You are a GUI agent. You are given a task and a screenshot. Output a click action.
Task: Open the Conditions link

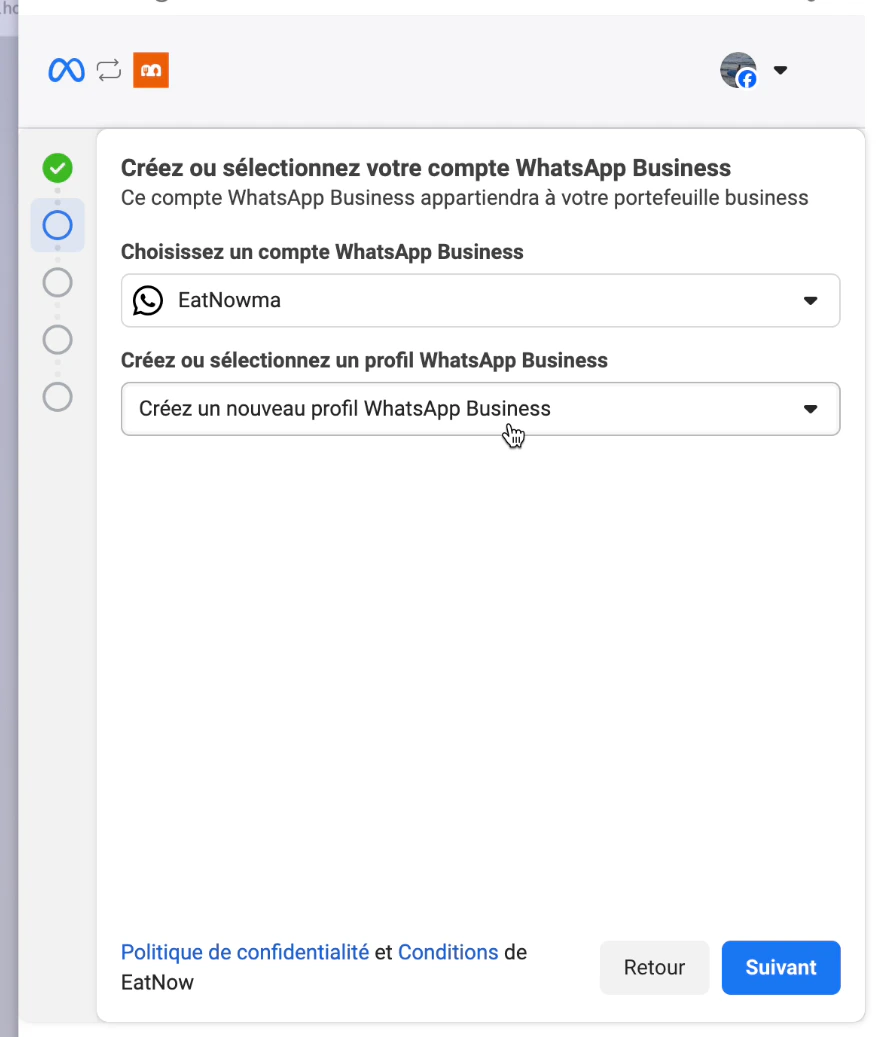coord(448,952)
